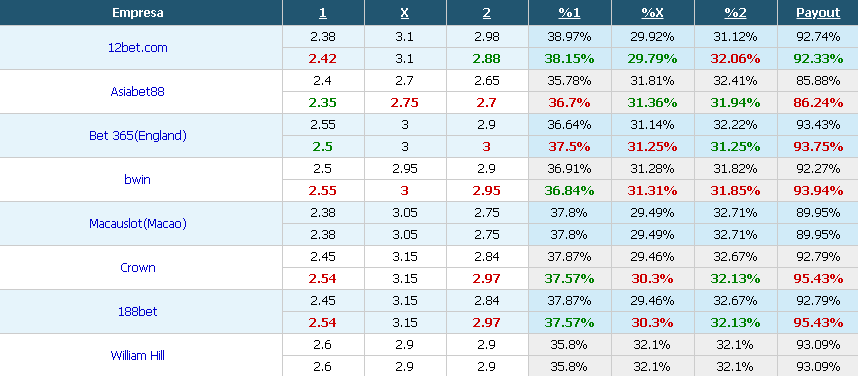Open the Asiabet88 bookmaker link
The image size is (858, 376).
click(x=137, y=91)
